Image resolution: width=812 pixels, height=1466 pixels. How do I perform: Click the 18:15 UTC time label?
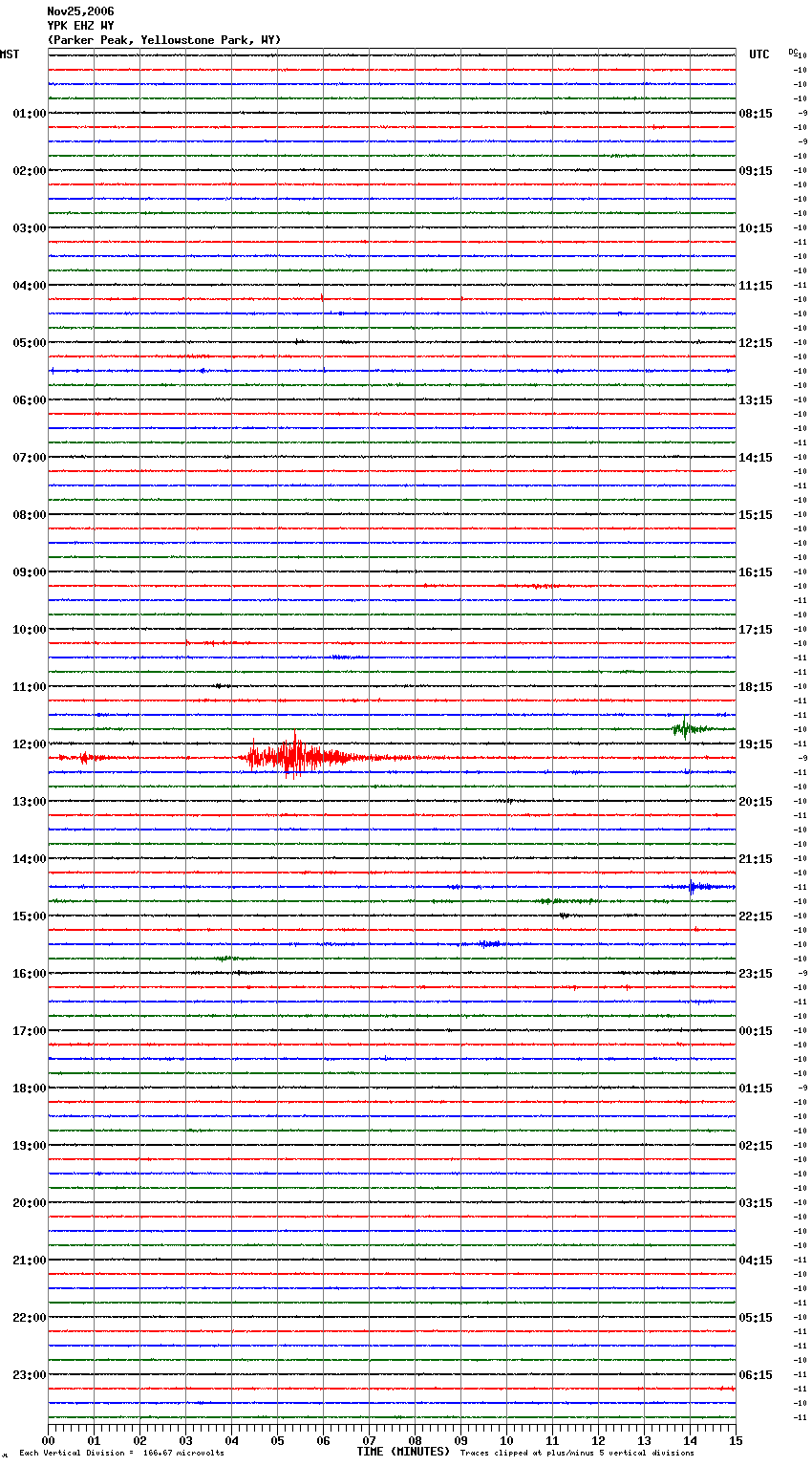(756, 687)
